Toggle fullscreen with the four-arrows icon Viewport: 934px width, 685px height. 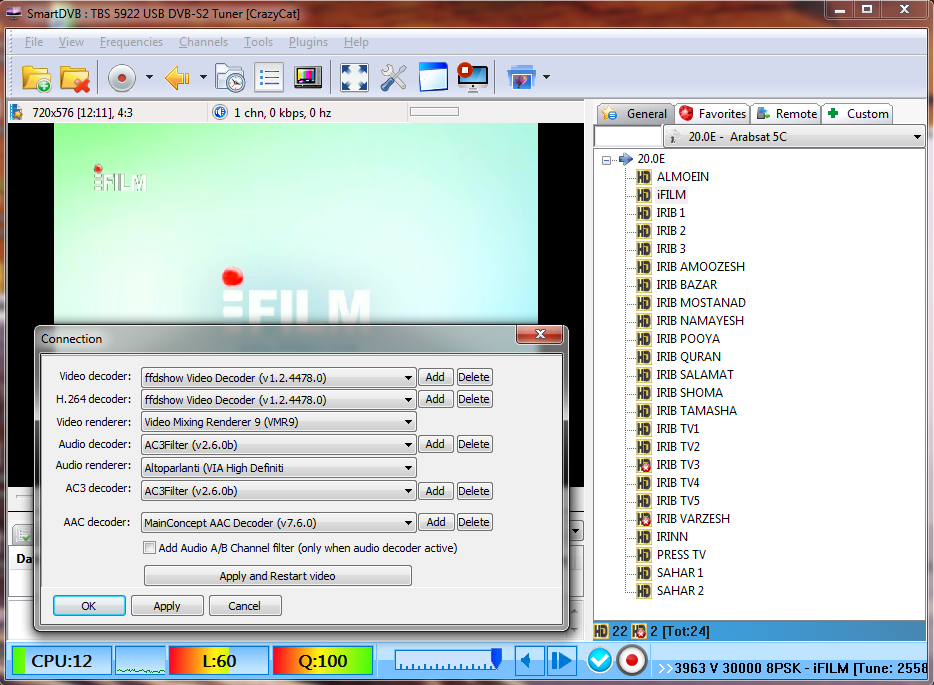pos(354,78)
